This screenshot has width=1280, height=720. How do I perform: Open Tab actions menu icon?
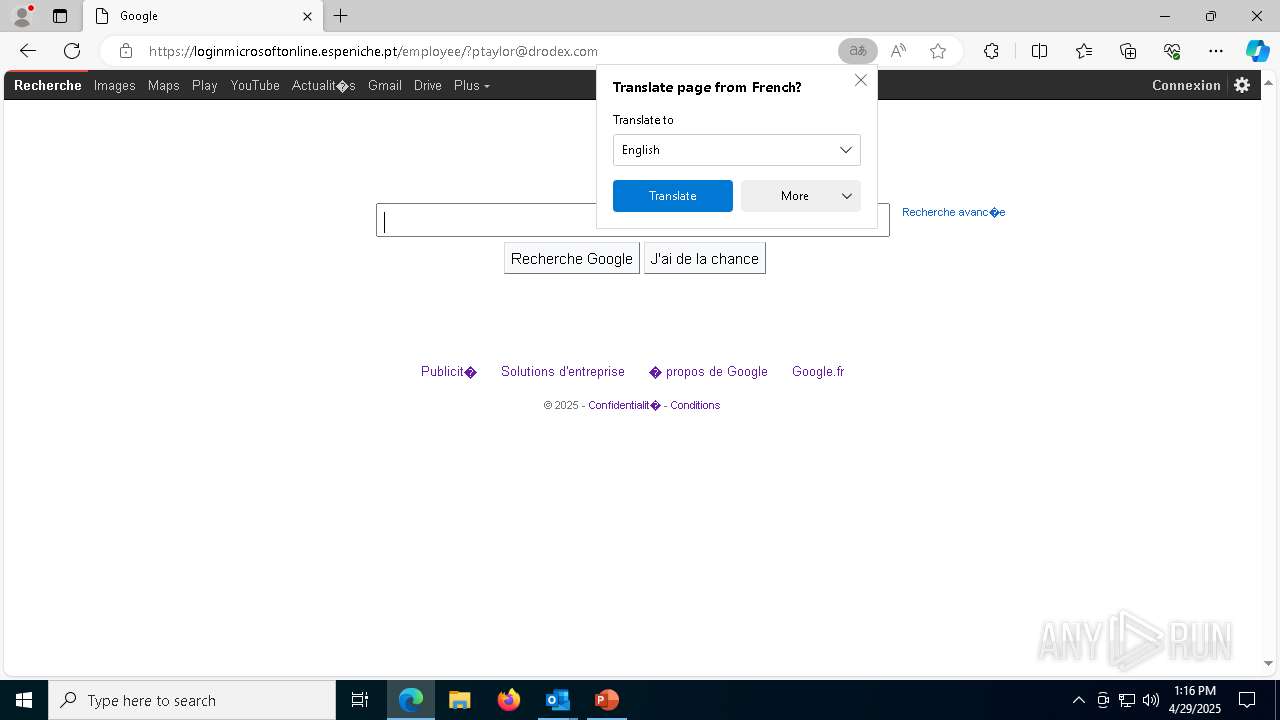coord(60,16)
